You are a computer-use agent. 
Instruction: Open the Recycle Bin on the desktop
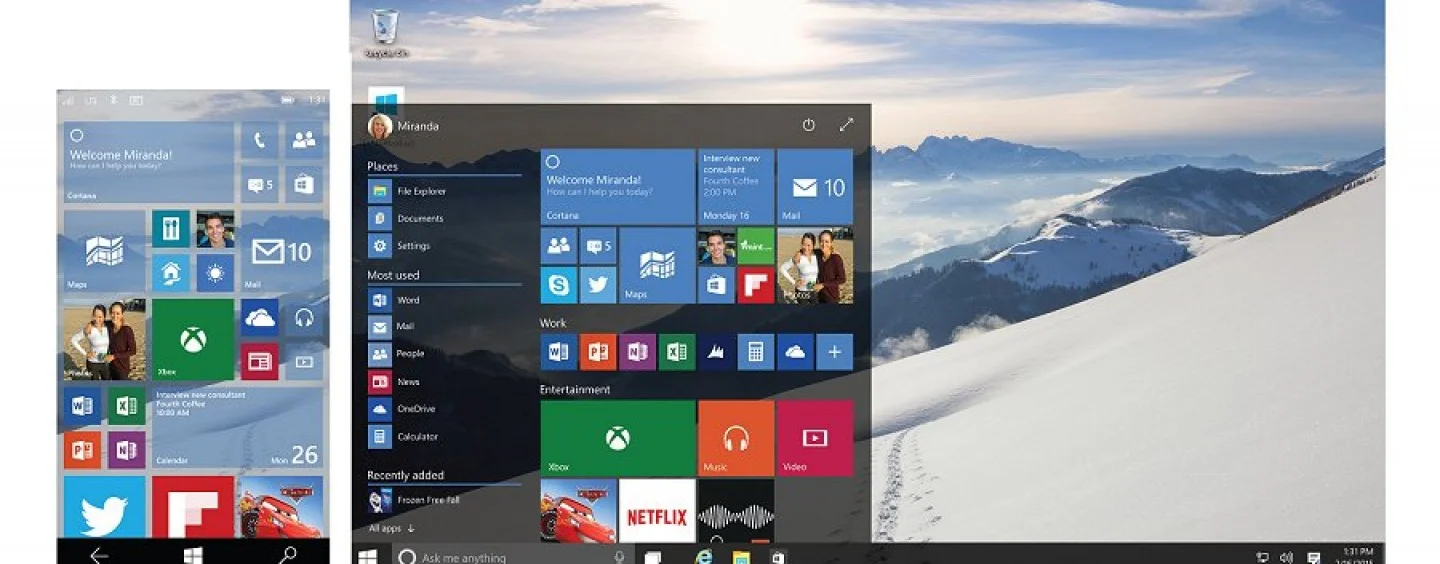tap(385, 33)
